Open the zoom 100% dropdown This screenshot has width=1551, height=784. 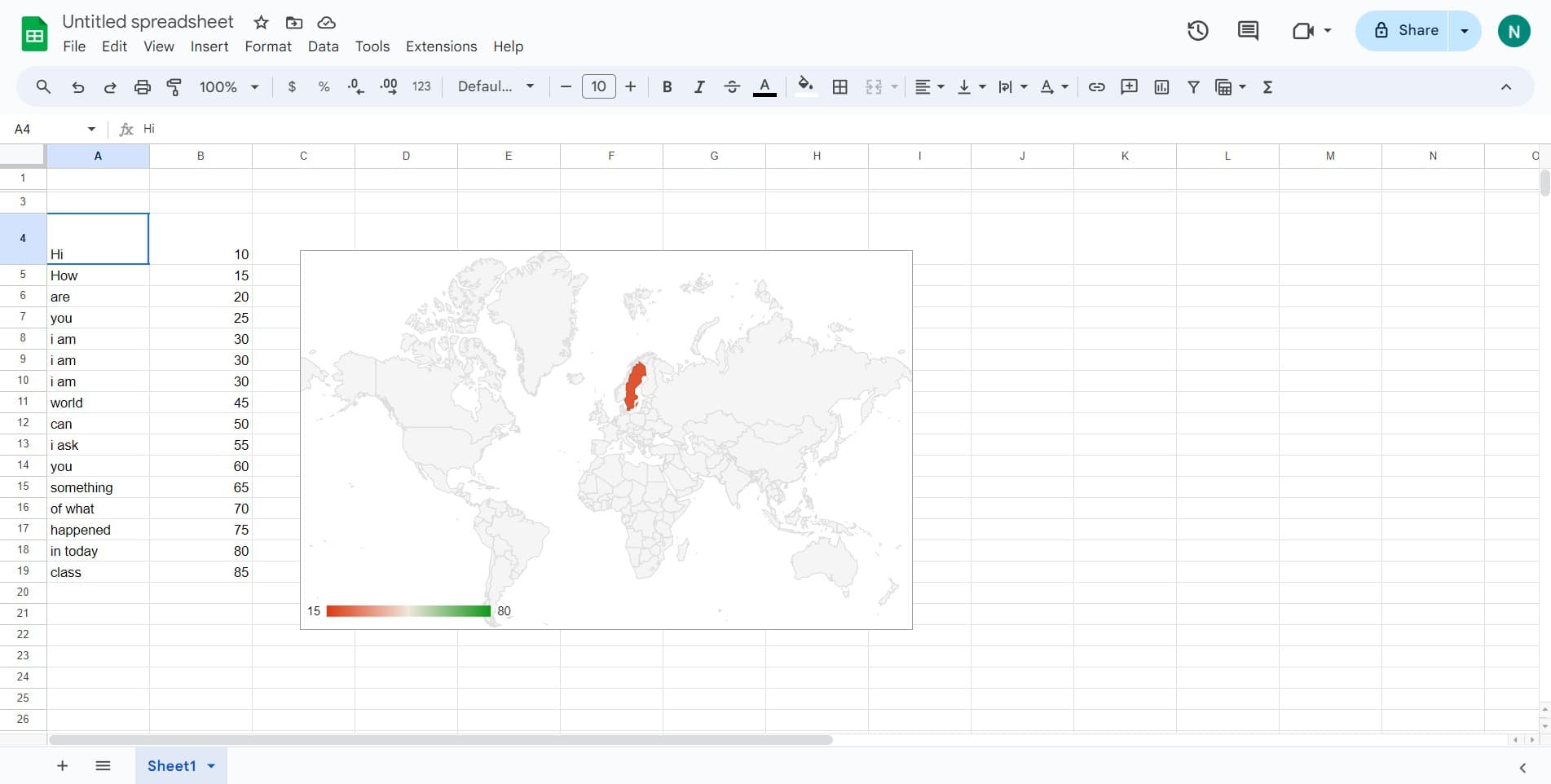(x=229, y=87)
